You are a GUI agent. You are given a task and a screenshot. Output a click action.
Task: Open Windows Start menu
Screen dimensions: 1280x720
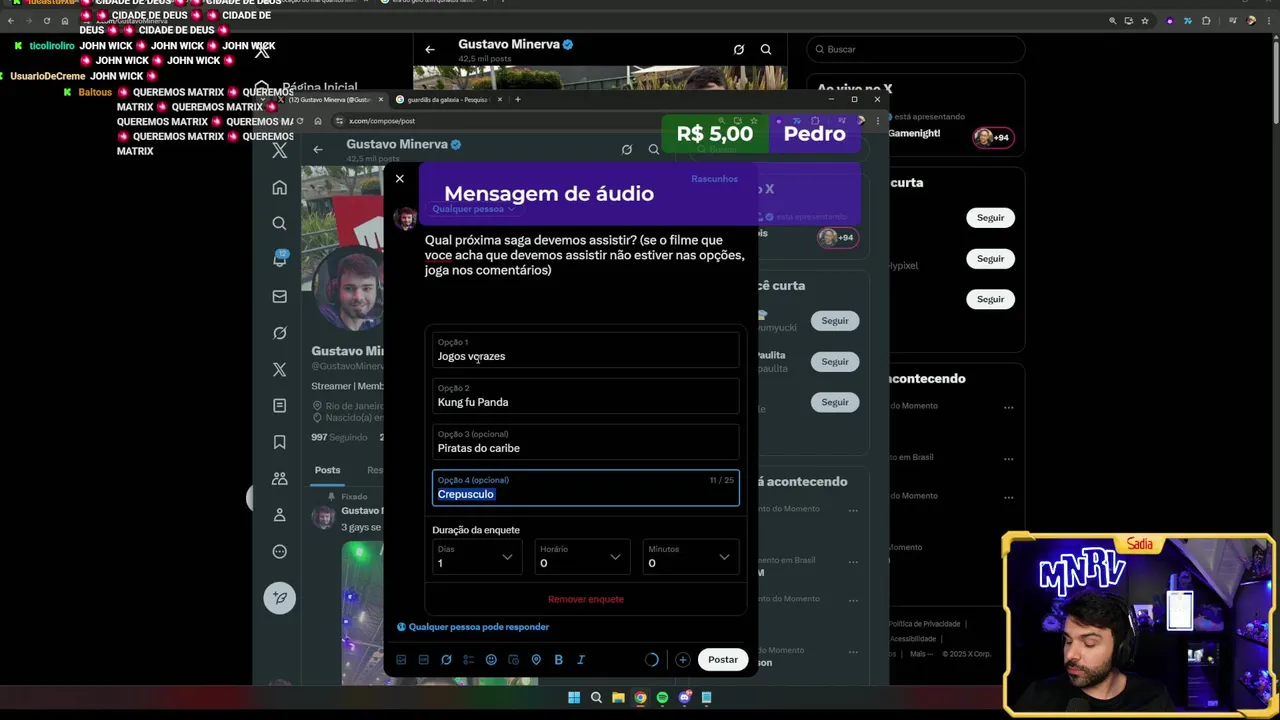tap(574, 698)
